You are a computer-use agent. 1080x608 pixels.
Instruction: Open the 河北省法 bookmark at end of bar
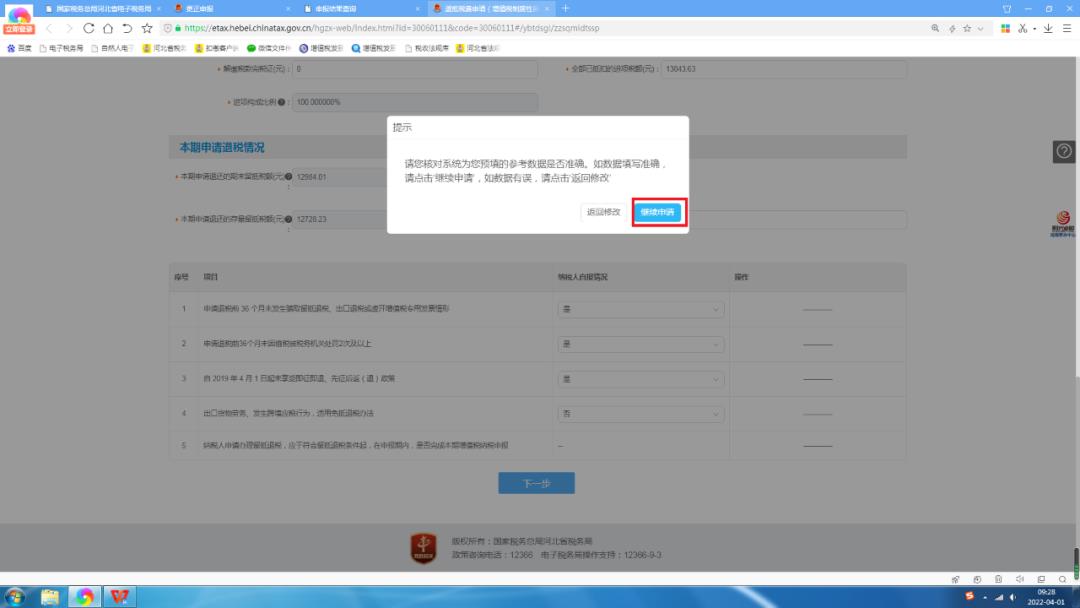coord(477,48)
